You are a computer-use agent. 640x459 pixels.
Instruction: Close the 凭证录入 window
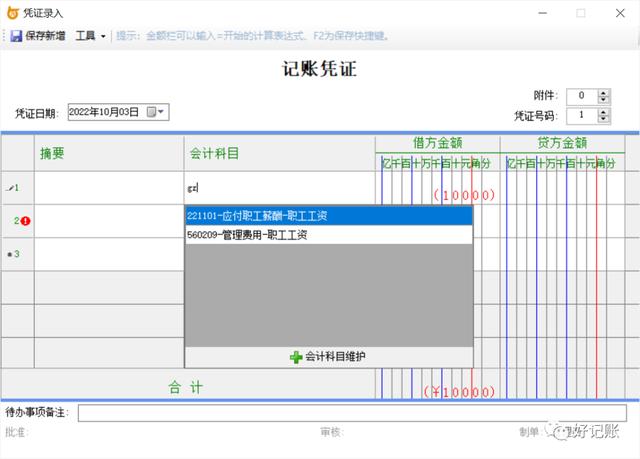pos(620,13)
